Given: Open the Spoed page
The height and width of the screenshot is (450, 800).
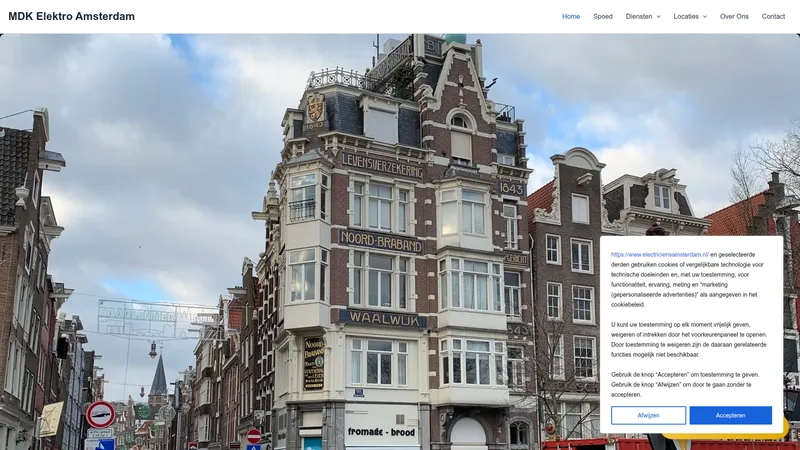Looking at the screenshot, I should pos(603,16).
